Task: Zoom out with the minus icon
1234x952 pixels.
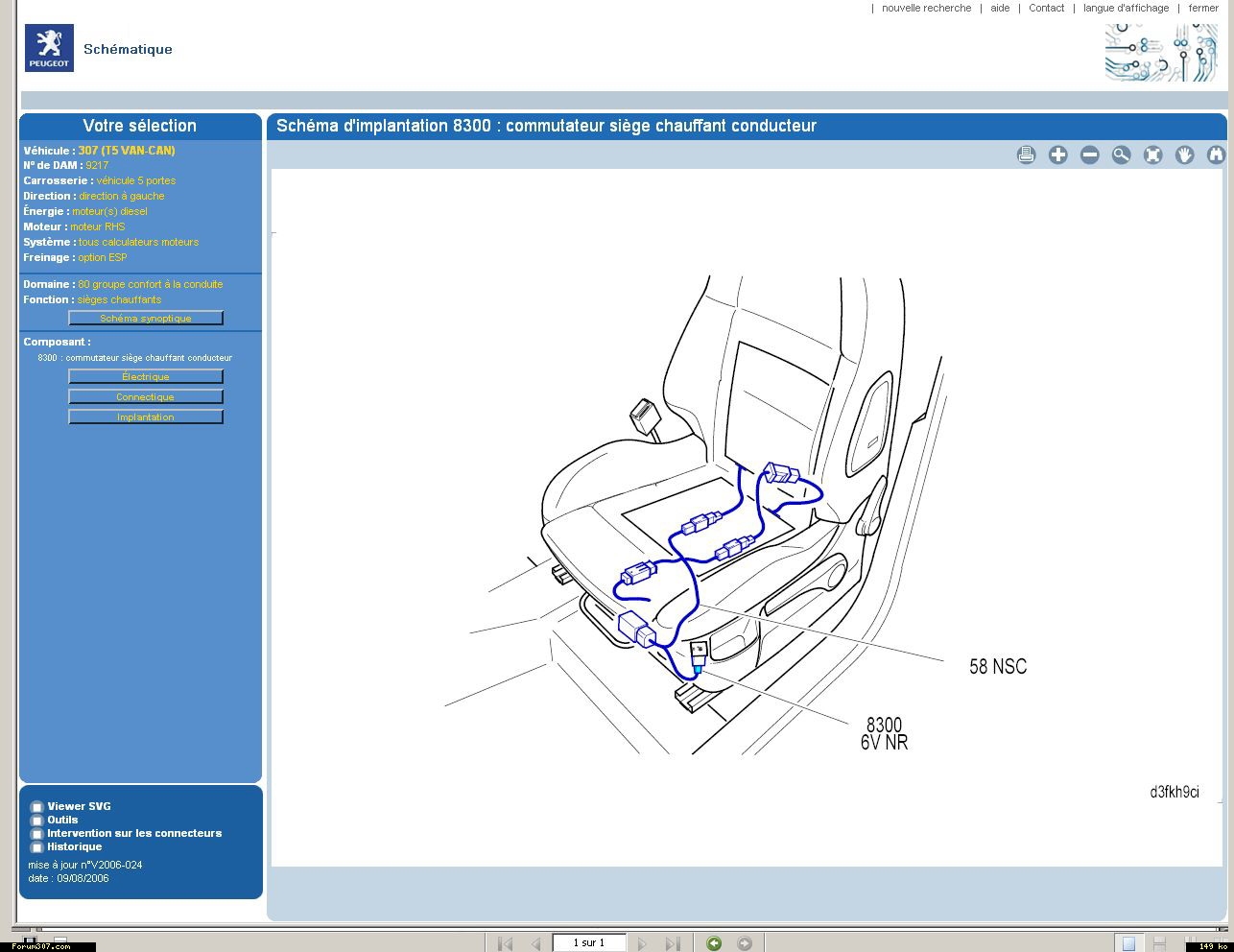Action: 1089,155
